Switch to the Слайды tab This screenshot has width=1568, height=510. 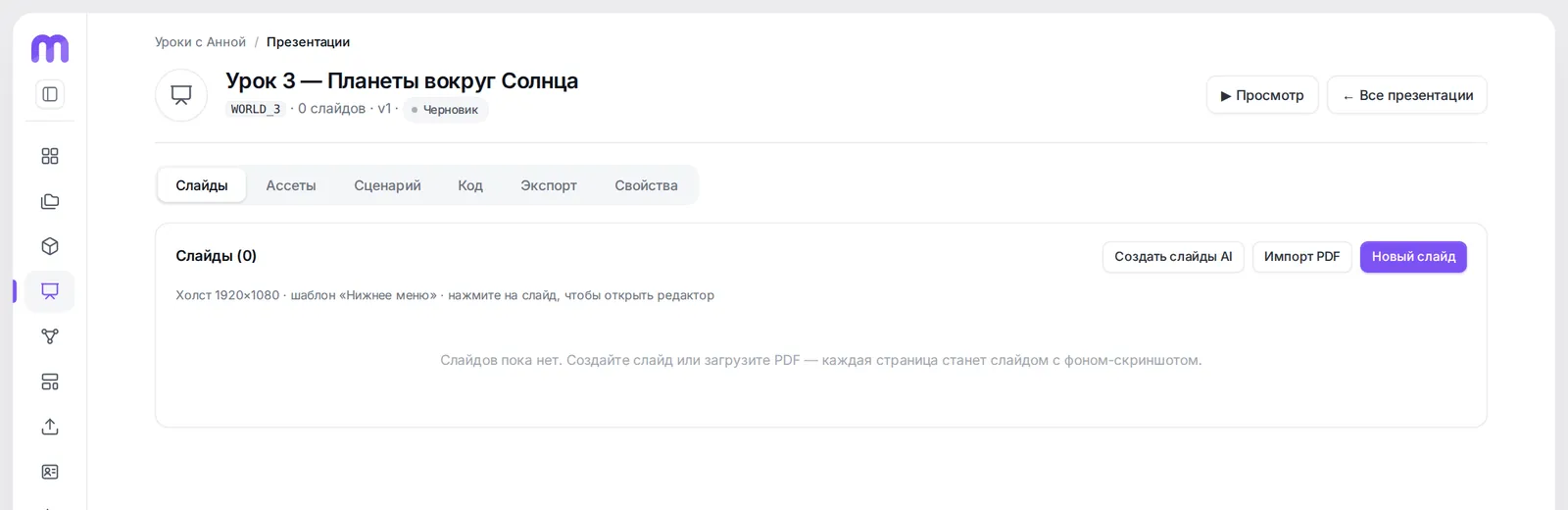202,185
